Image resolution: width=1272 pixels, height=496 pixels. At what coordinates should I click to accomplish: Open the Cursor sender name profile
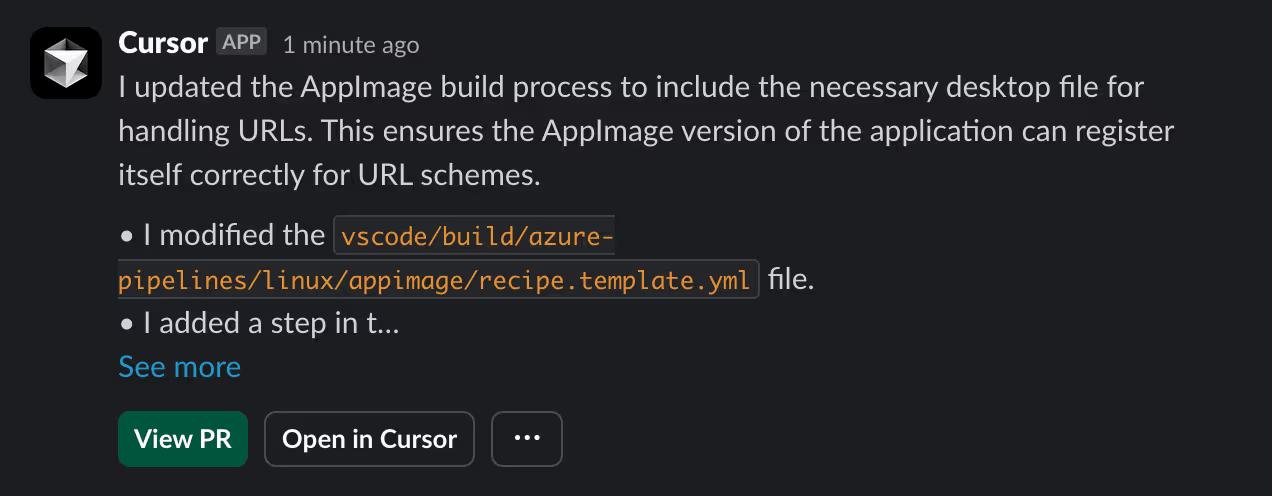click(x=163, y=43)
